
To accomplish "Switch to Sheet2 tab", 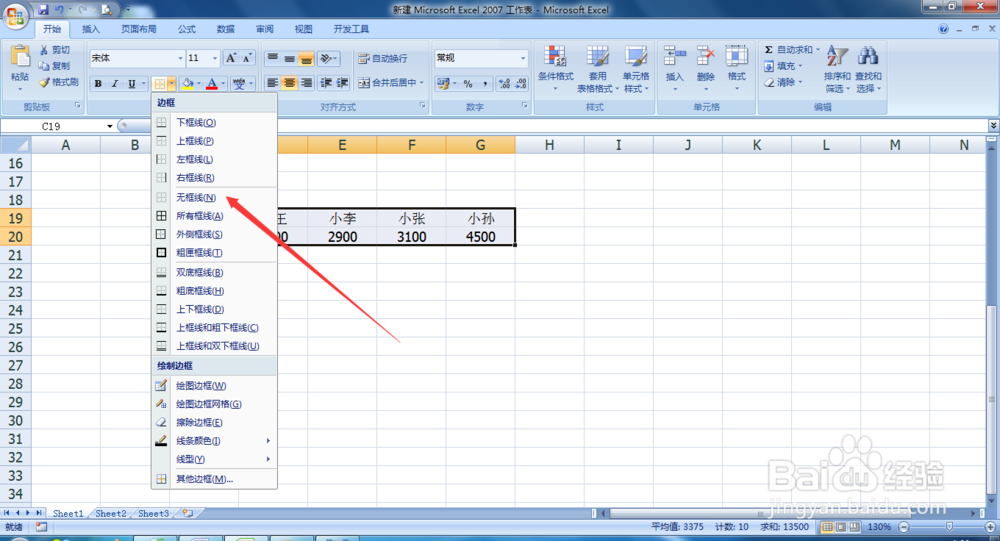I will click(110, 514).
